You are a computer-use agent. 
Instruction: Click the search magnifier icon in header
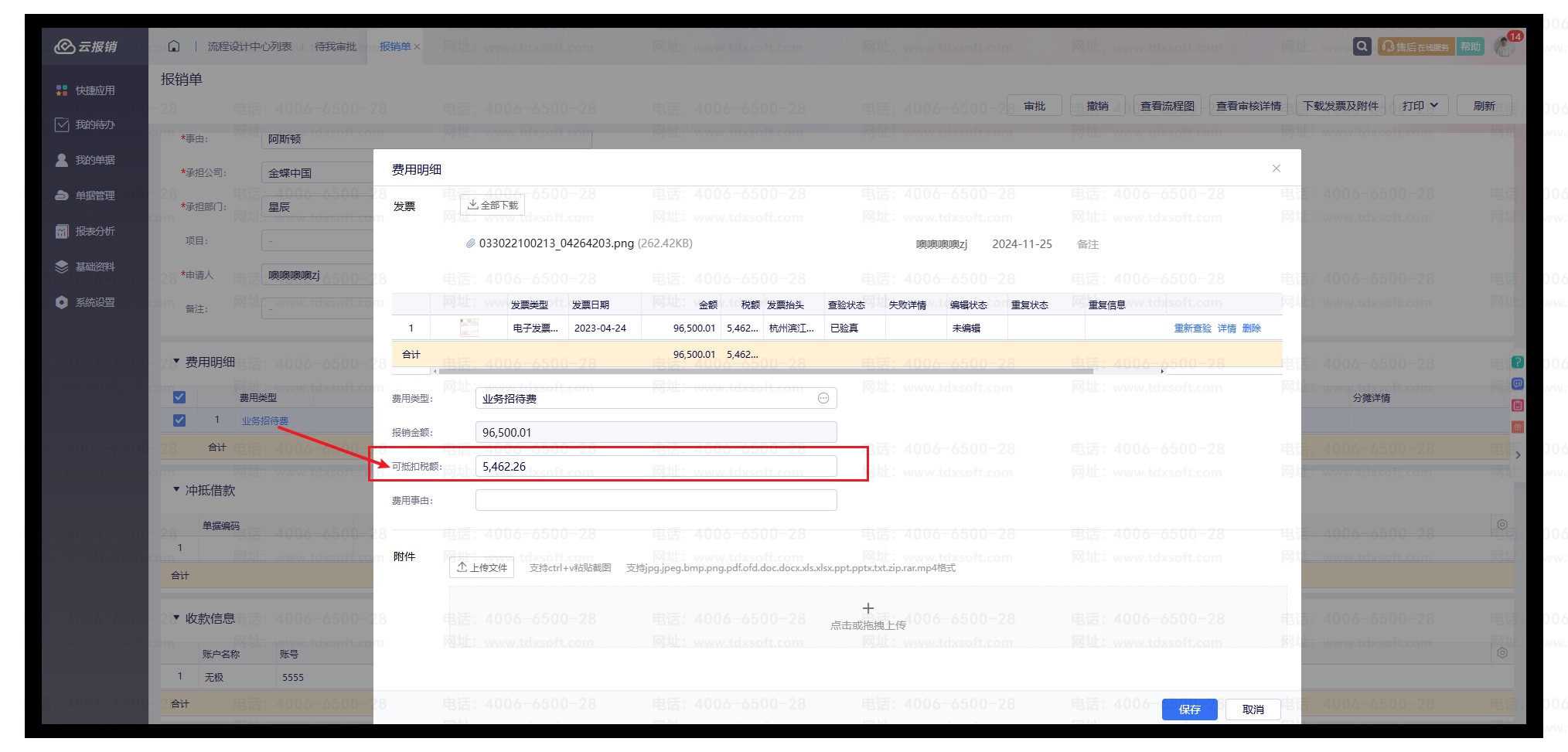pos(1362,46)
